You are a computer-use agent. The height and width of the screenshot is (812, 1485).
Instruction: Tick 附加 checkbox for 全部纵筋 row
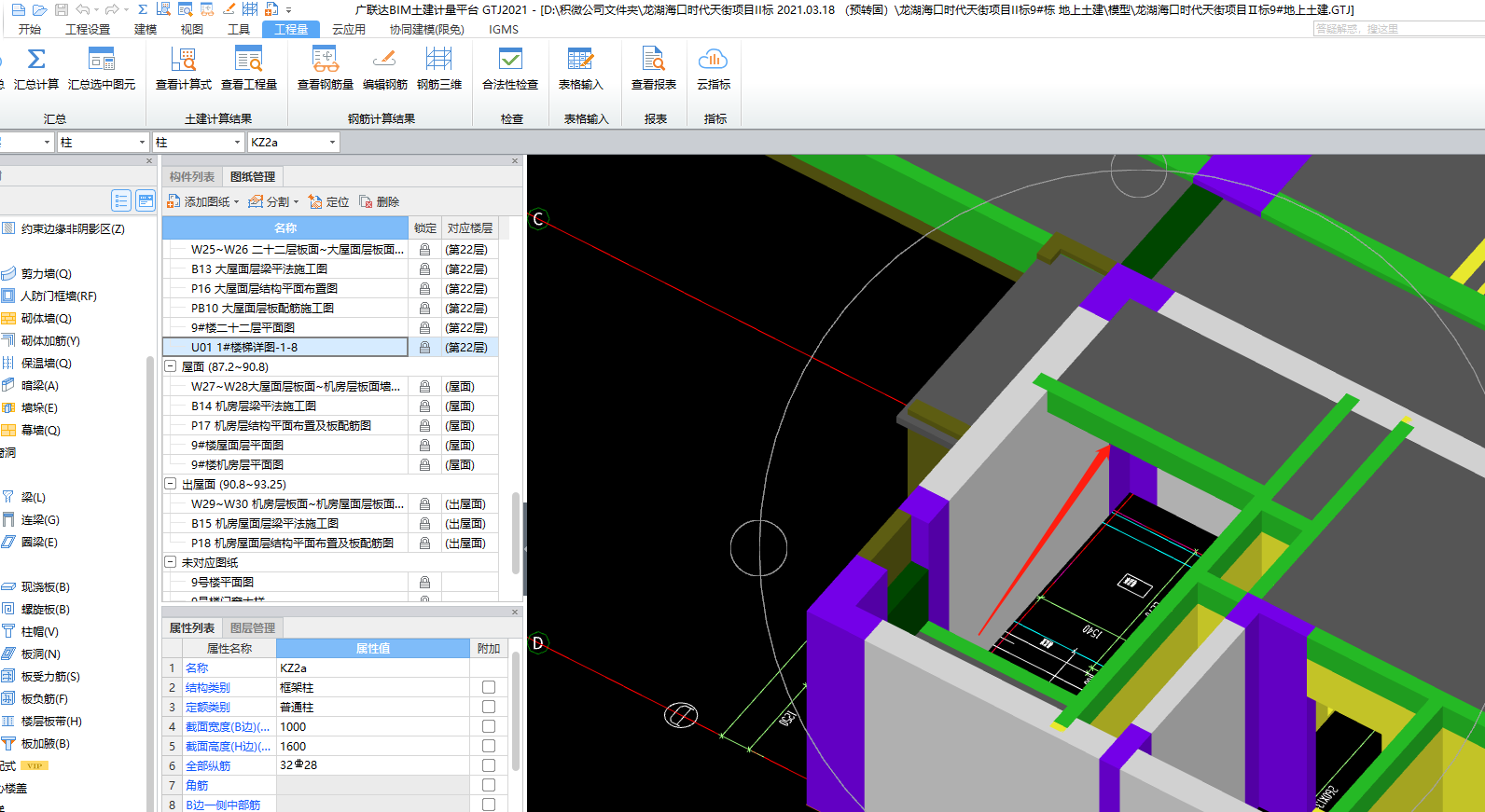(x=489, y=765)
